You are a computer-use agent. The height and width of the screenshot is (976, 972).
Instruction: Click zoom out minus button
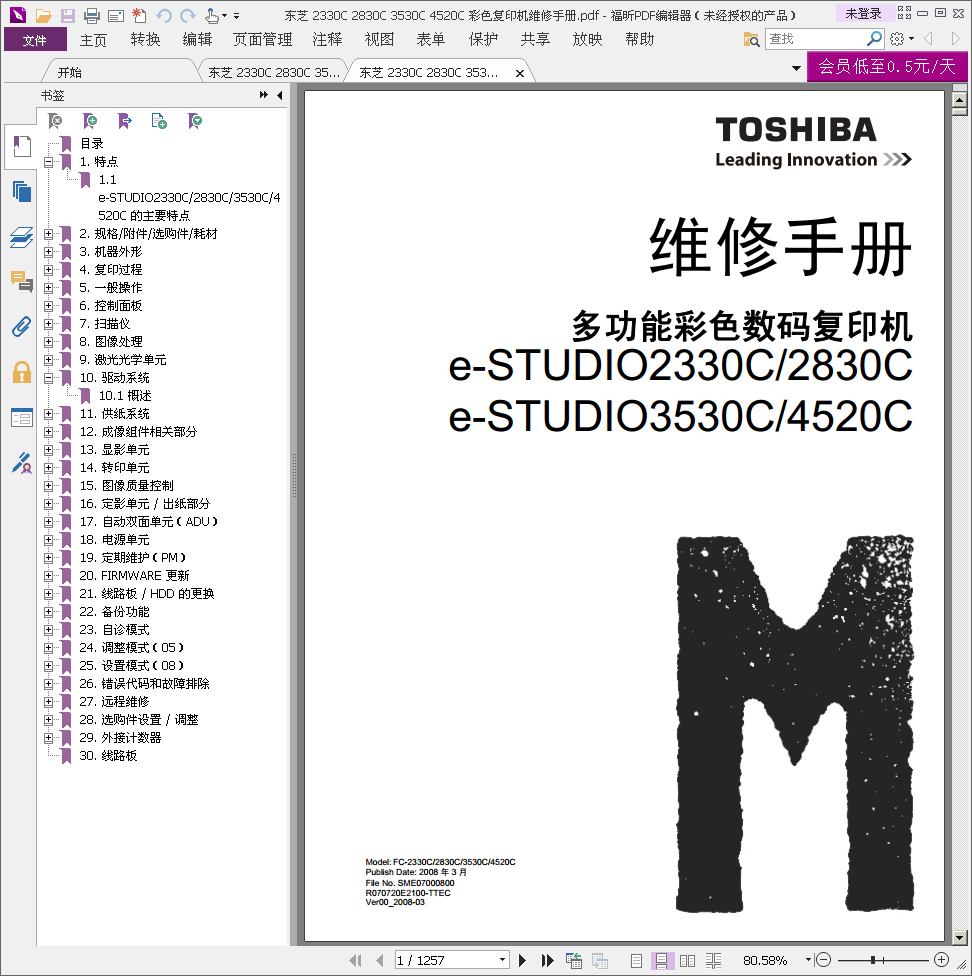click(823, 960)
